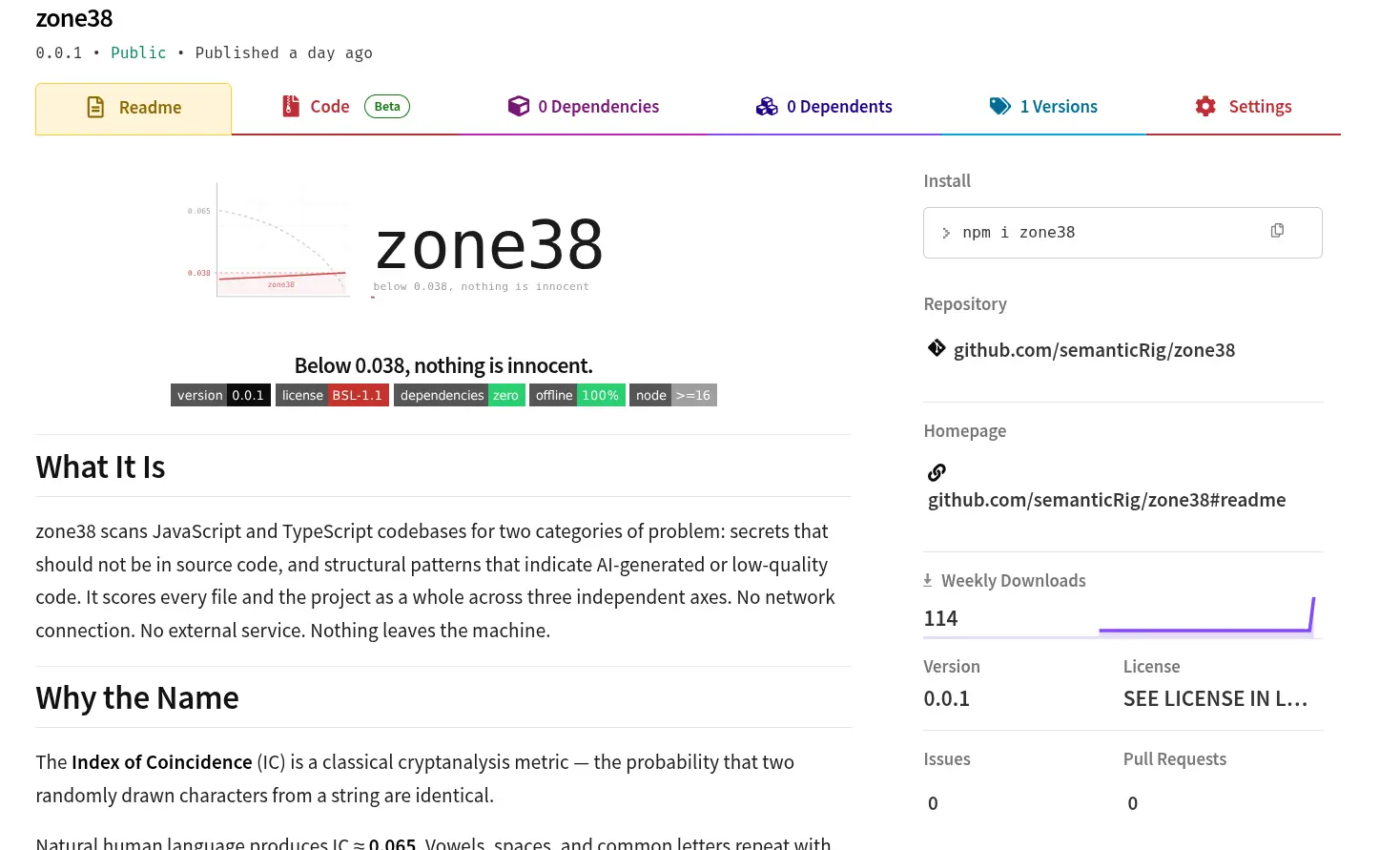Click the Public visibility label

coord(138,52)
